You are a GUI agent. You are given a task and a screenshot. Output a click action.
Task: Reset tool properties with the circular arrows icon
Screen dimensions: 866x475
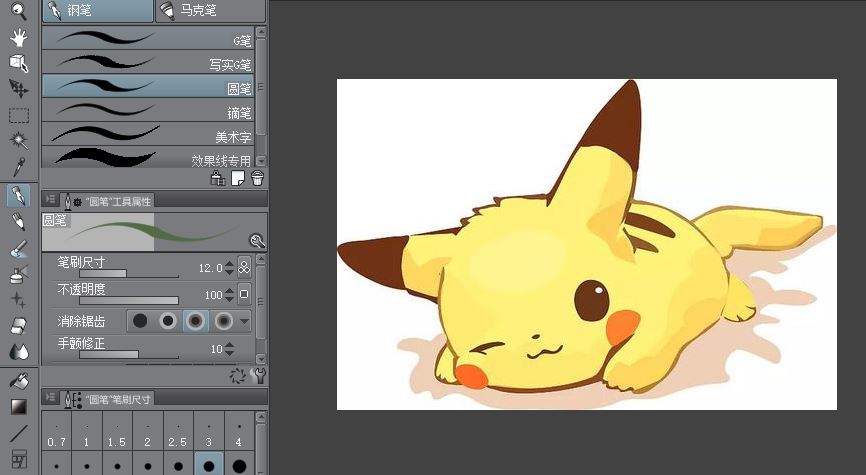[237, 376]
